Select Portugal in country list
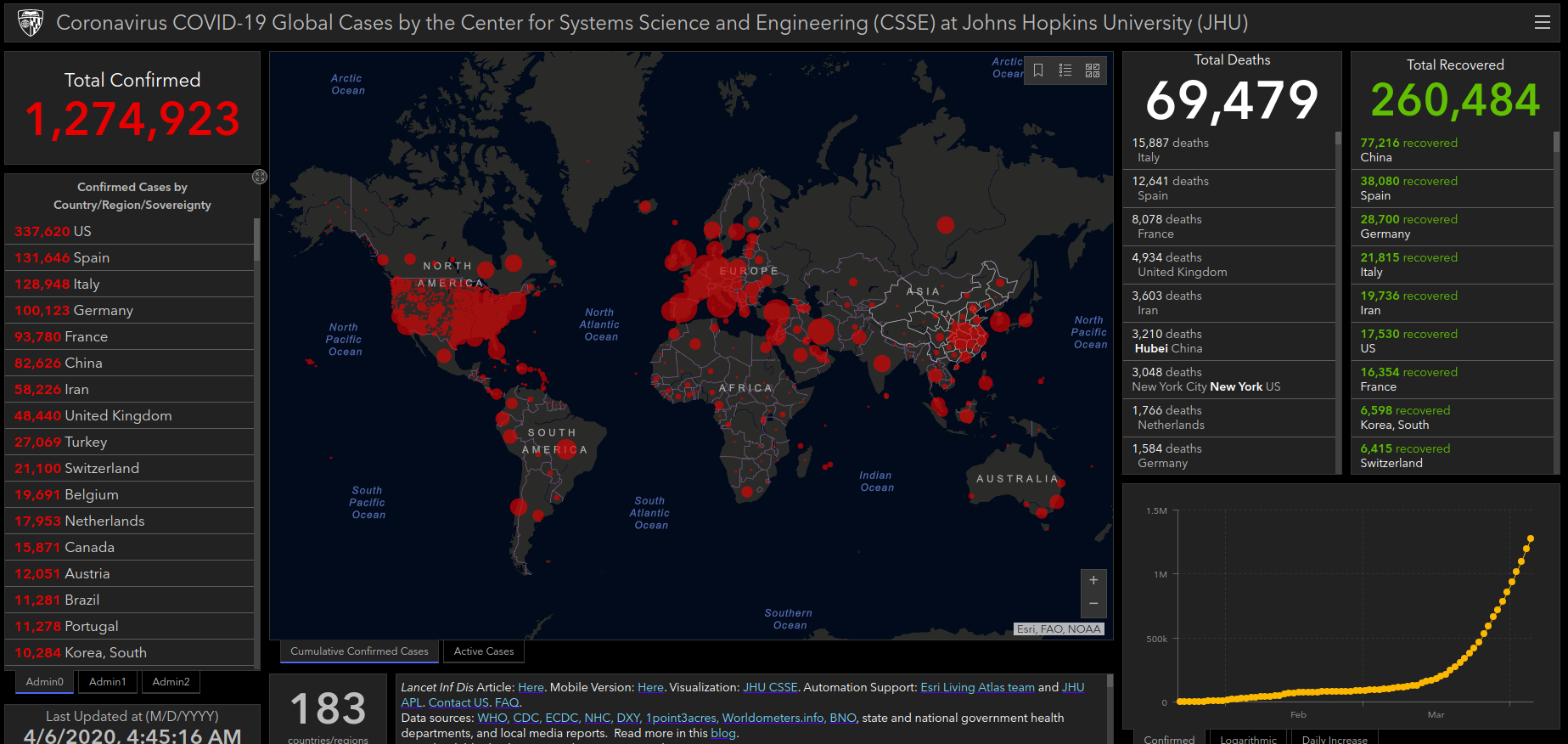 tap(129, 626)
